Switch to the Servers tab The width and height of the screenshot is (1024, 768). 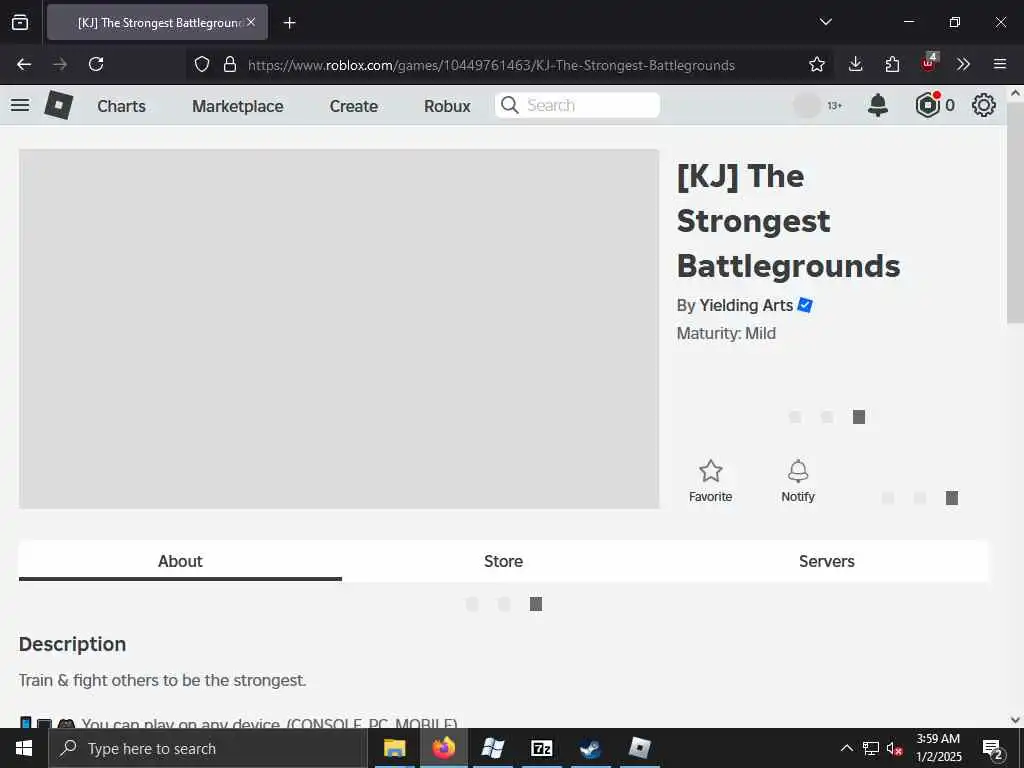(x=827, y=561)
